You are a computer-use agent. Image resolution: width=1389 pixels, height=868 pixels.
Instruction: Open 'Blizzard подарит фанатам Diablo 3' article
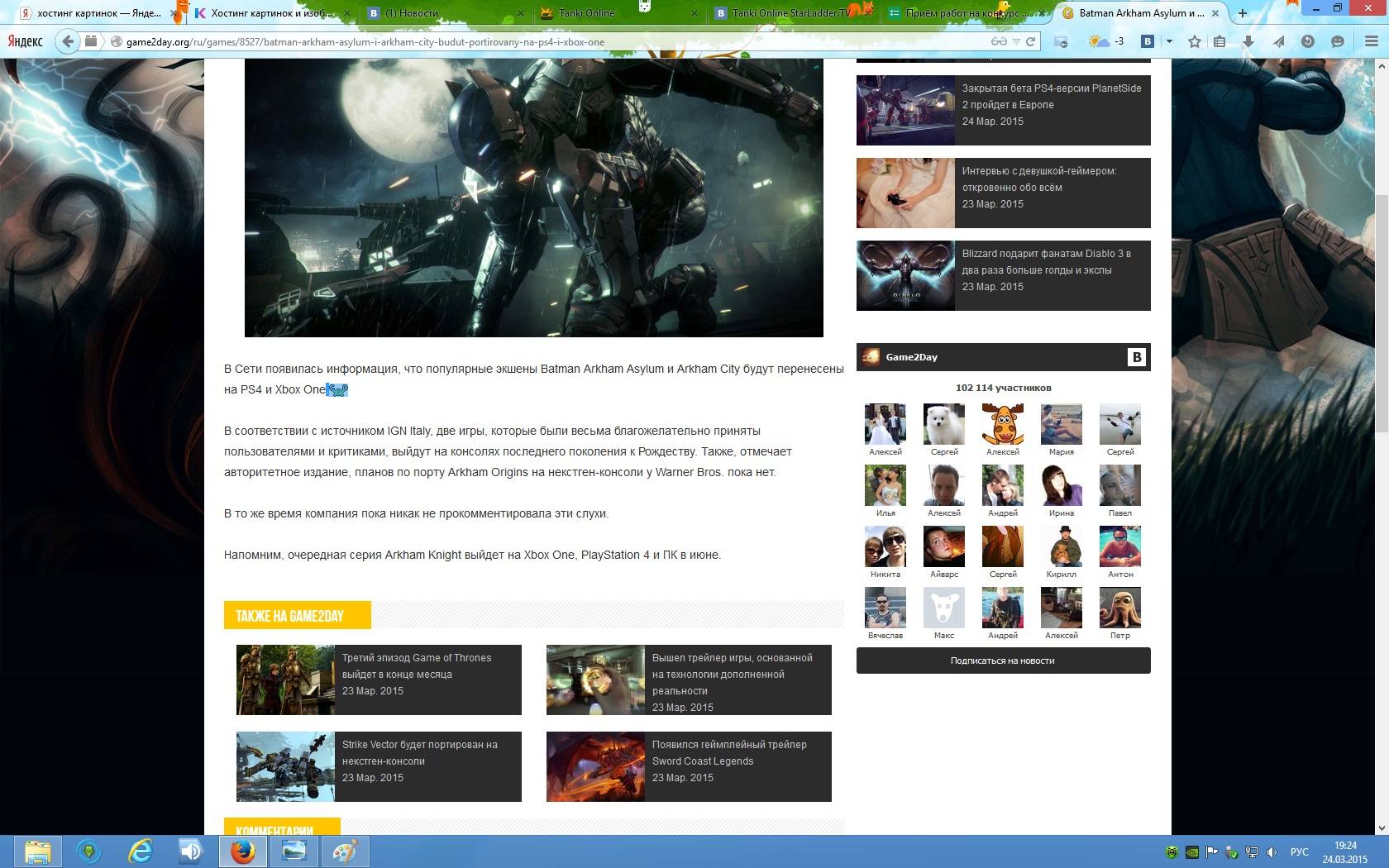point(1046,262)
